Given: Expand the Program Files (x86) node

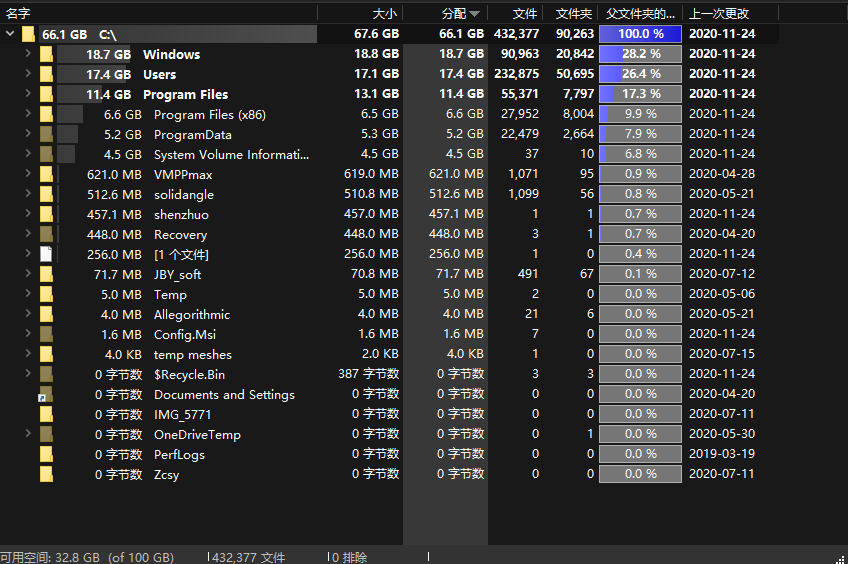Looking at the screenshot, I should coord(28,114).
